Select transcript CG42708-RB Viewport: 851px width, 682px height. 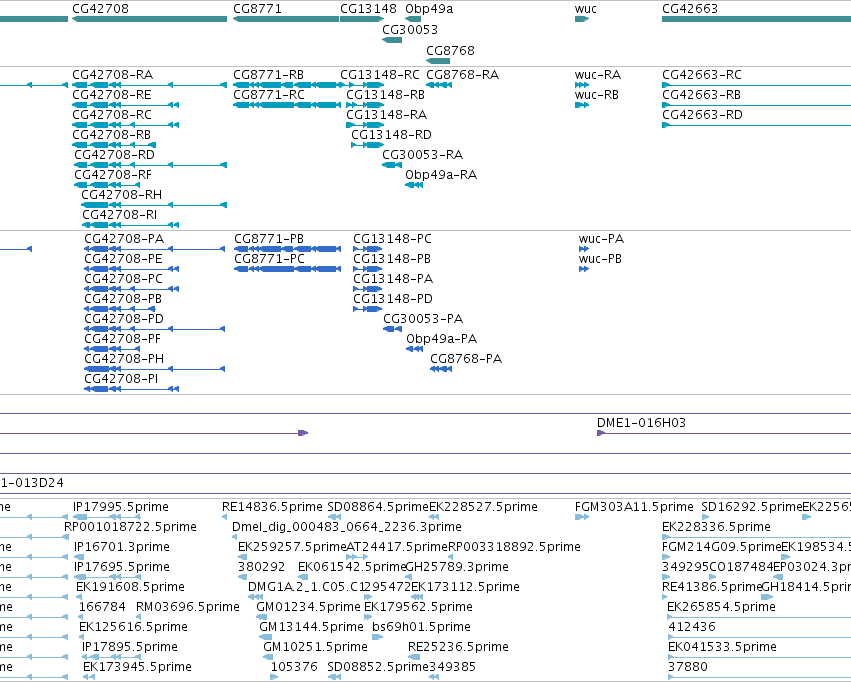pyautogui.click(x=111, y=135)
